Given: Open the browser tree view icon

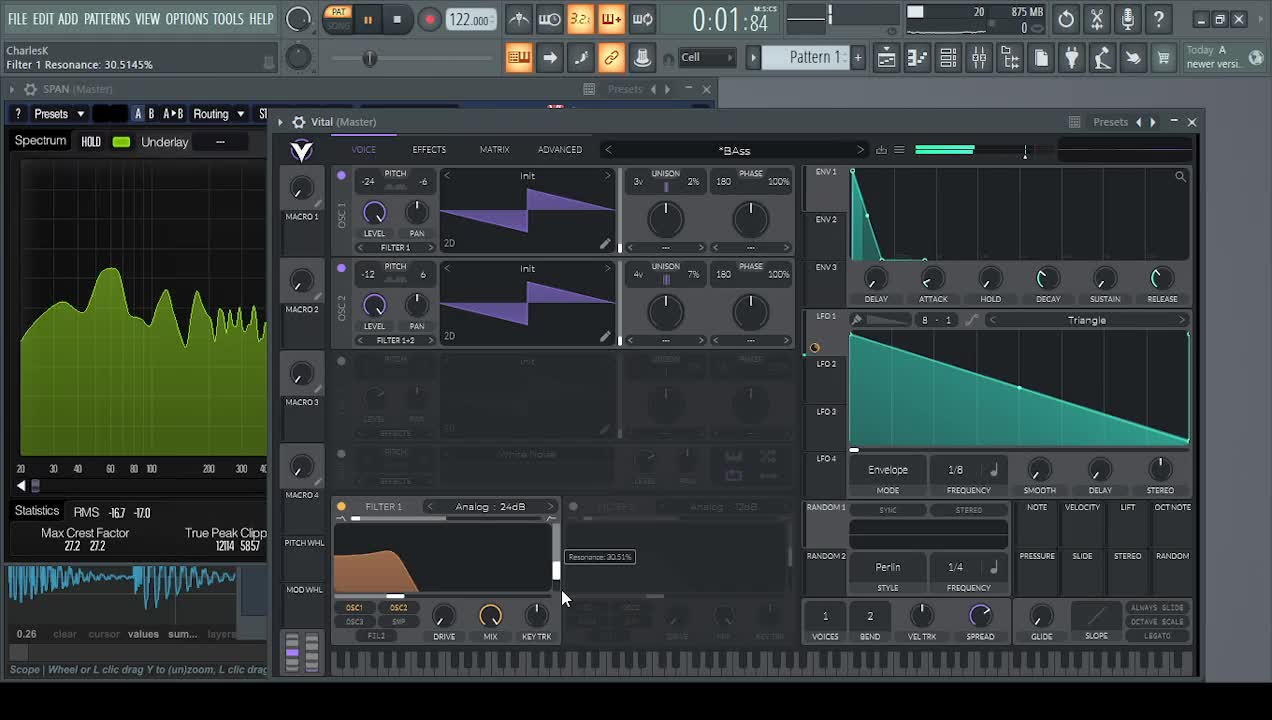Looking at the screenshot, I should point(1010,58).
